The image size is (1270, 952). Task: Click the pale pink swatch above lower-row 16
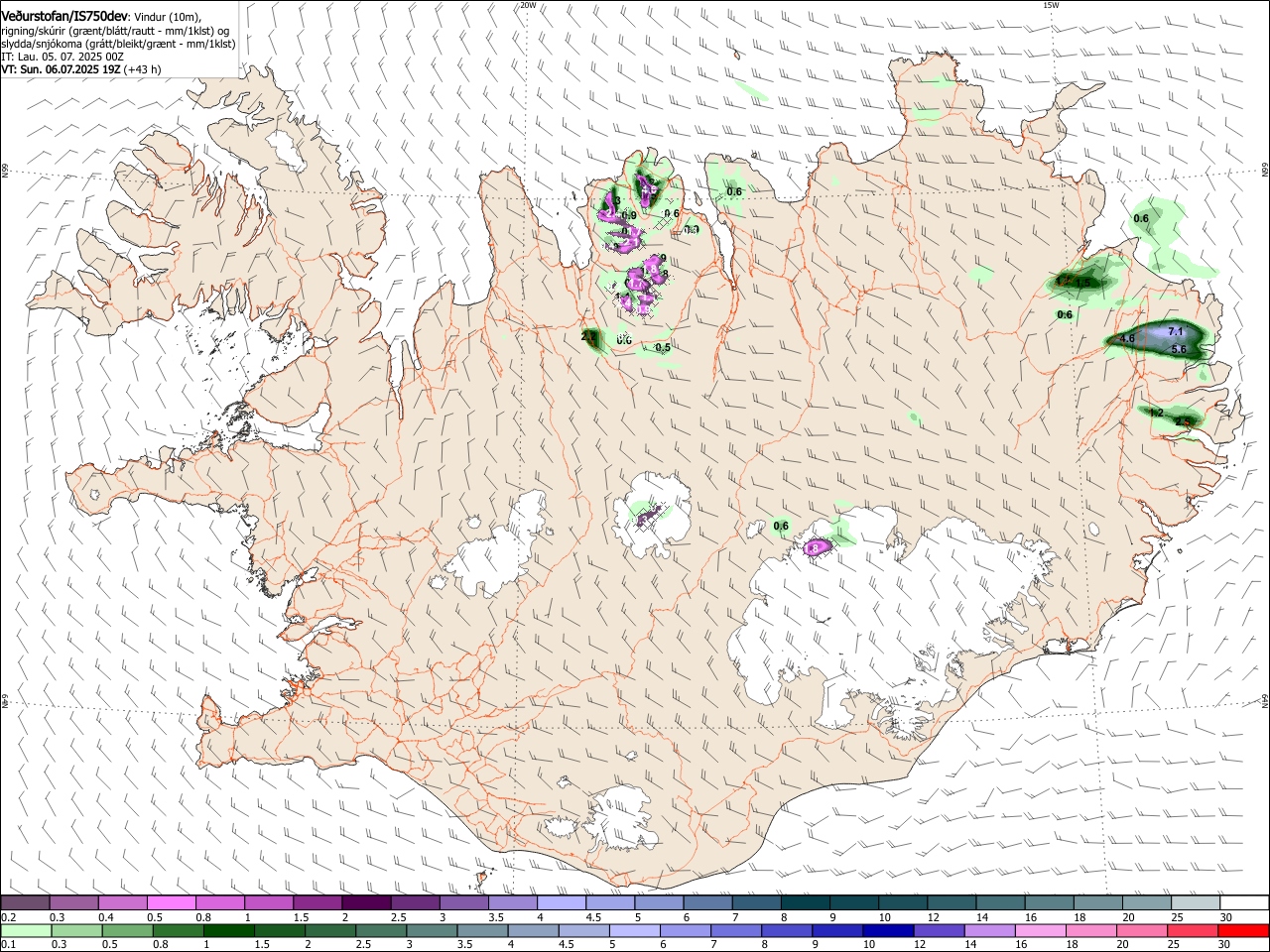[x=1039, y=930]
